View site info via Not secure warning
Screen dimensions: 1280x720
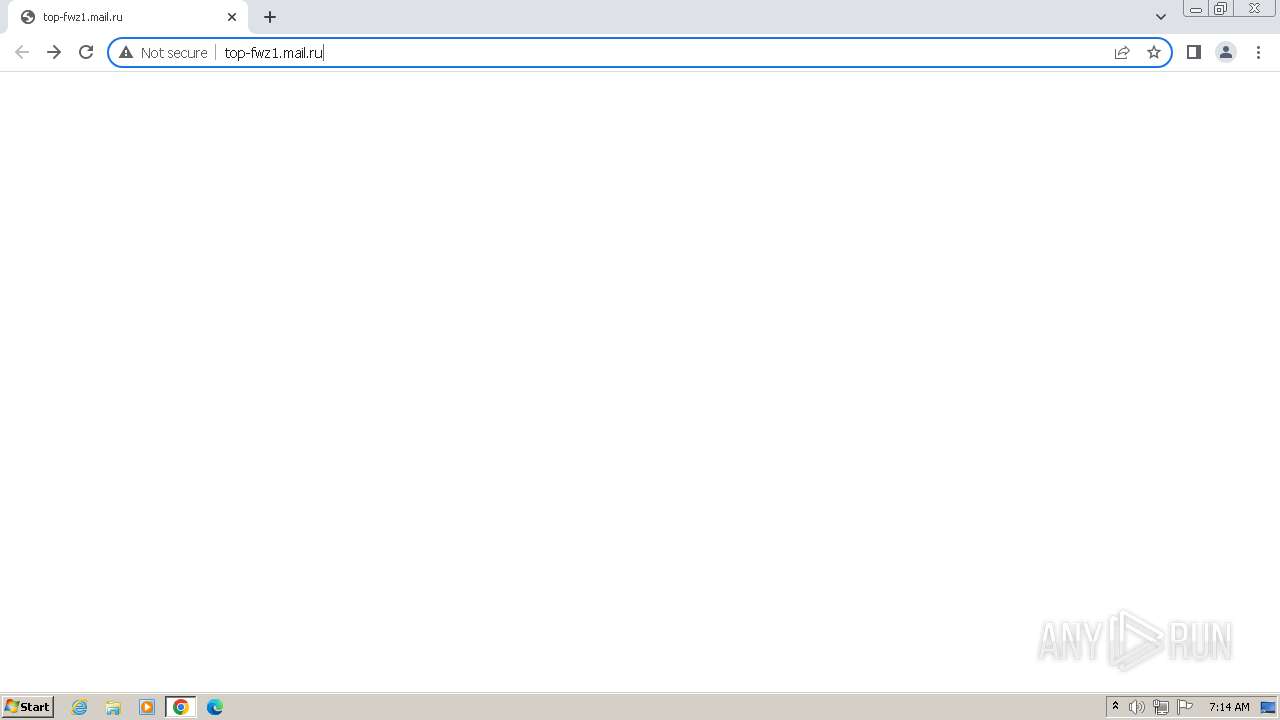pyautogui.click(x=164, y=52)
